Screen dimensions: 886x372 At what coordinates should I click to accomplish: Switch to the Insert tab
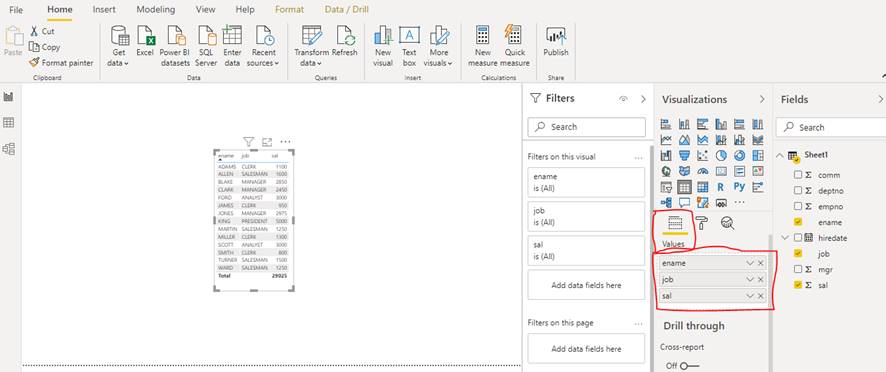pyautogui.click(x=104, y=10)
